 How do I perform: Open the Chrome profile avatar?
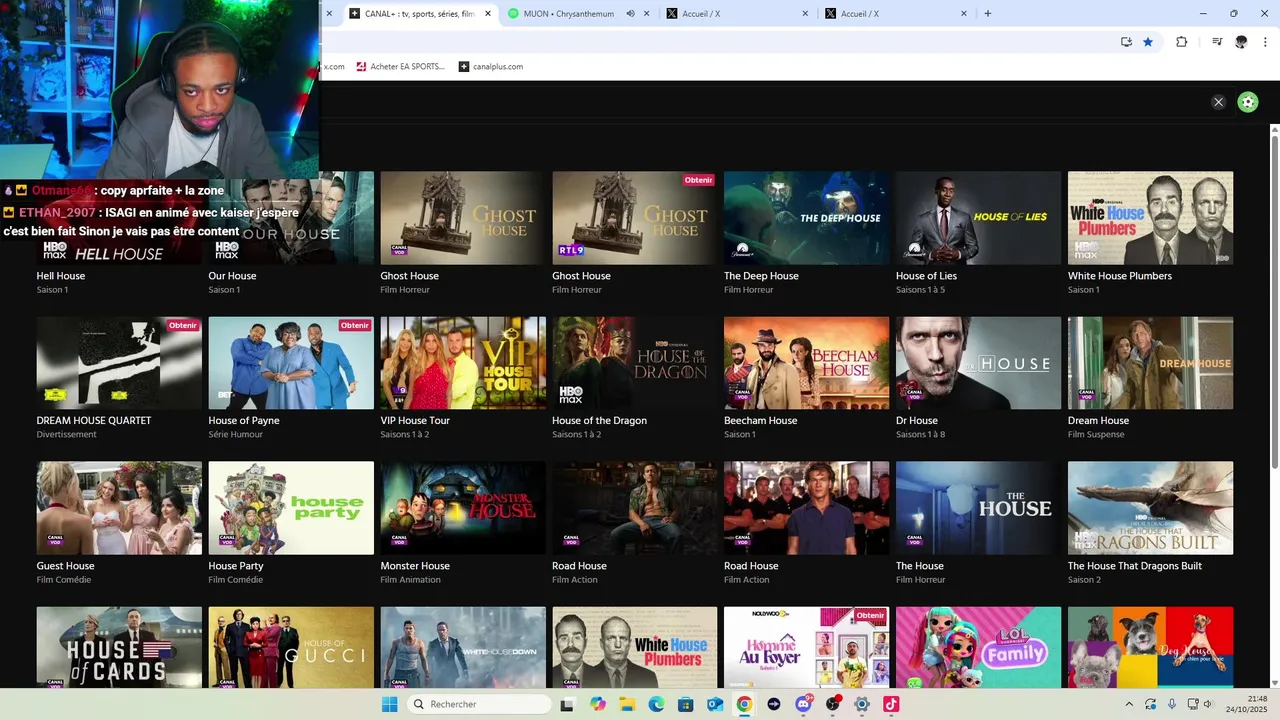pos(1241,42)
